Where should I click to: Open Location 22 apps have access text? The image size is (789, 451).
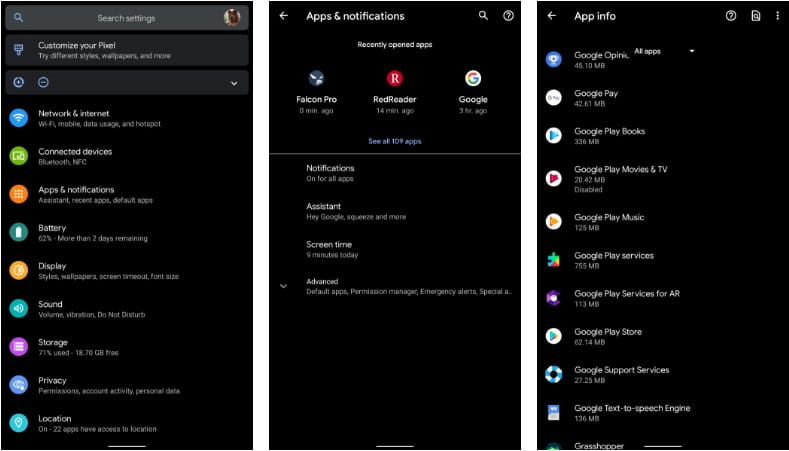pos(97,424)
